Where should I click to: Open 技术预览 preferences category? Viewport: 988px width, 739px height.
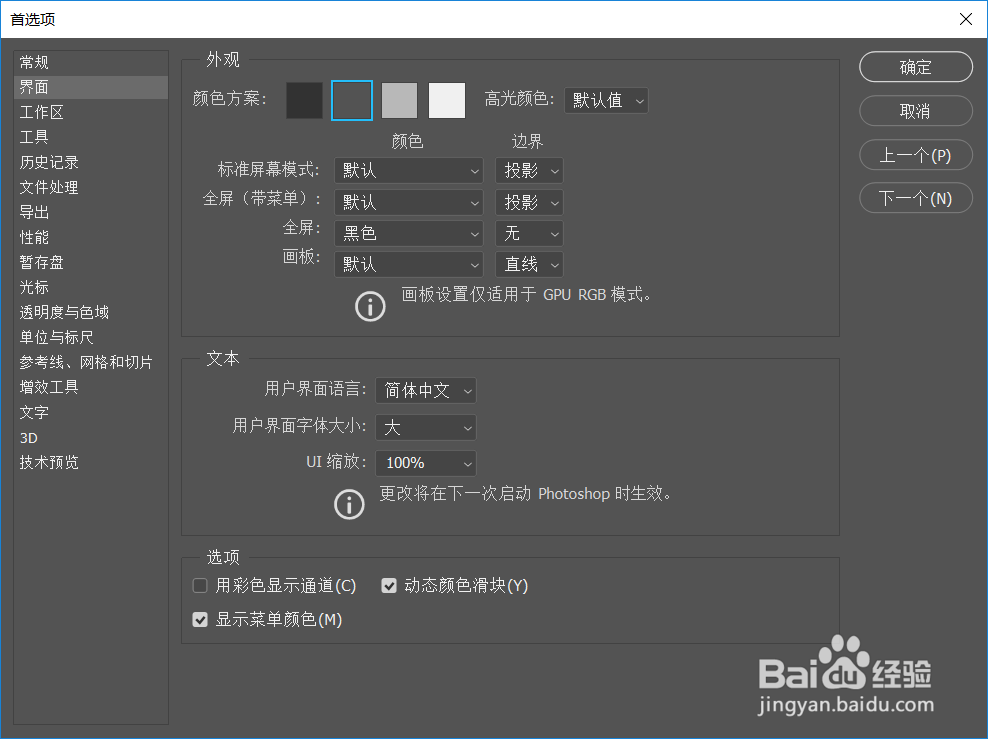pyautogui.click(x=91, y=462)
